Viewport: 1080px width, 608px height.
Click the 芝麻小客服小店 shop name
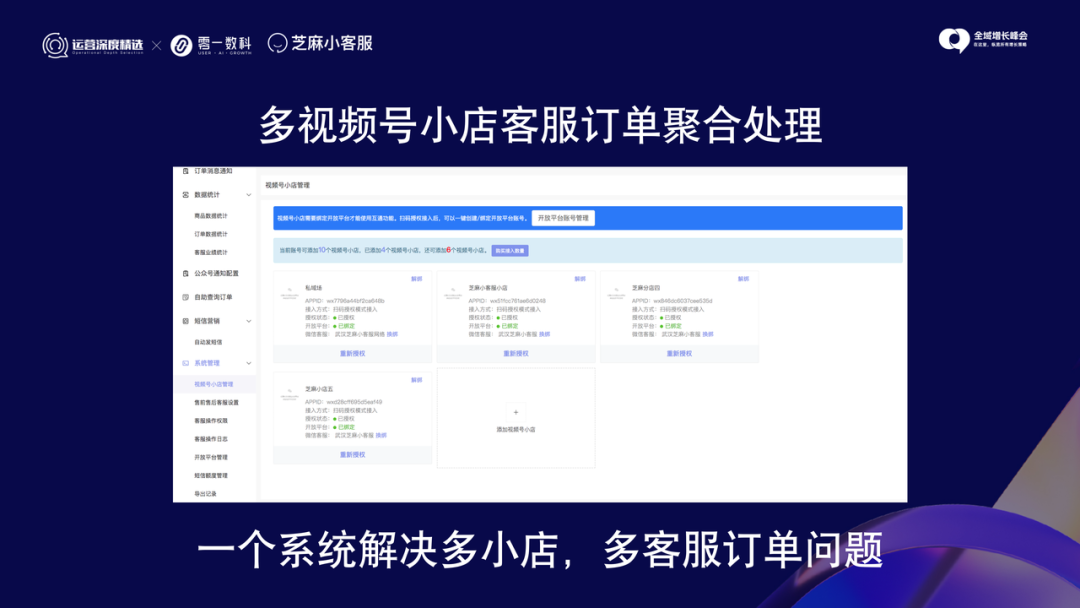[x=488, y=288]
